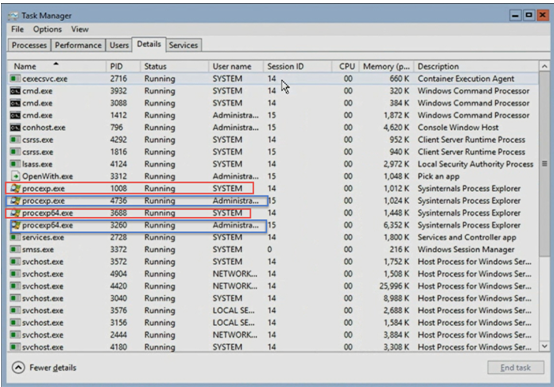Click the svchost.exe icon for PID 3040
554x387 pixels.
15,298
